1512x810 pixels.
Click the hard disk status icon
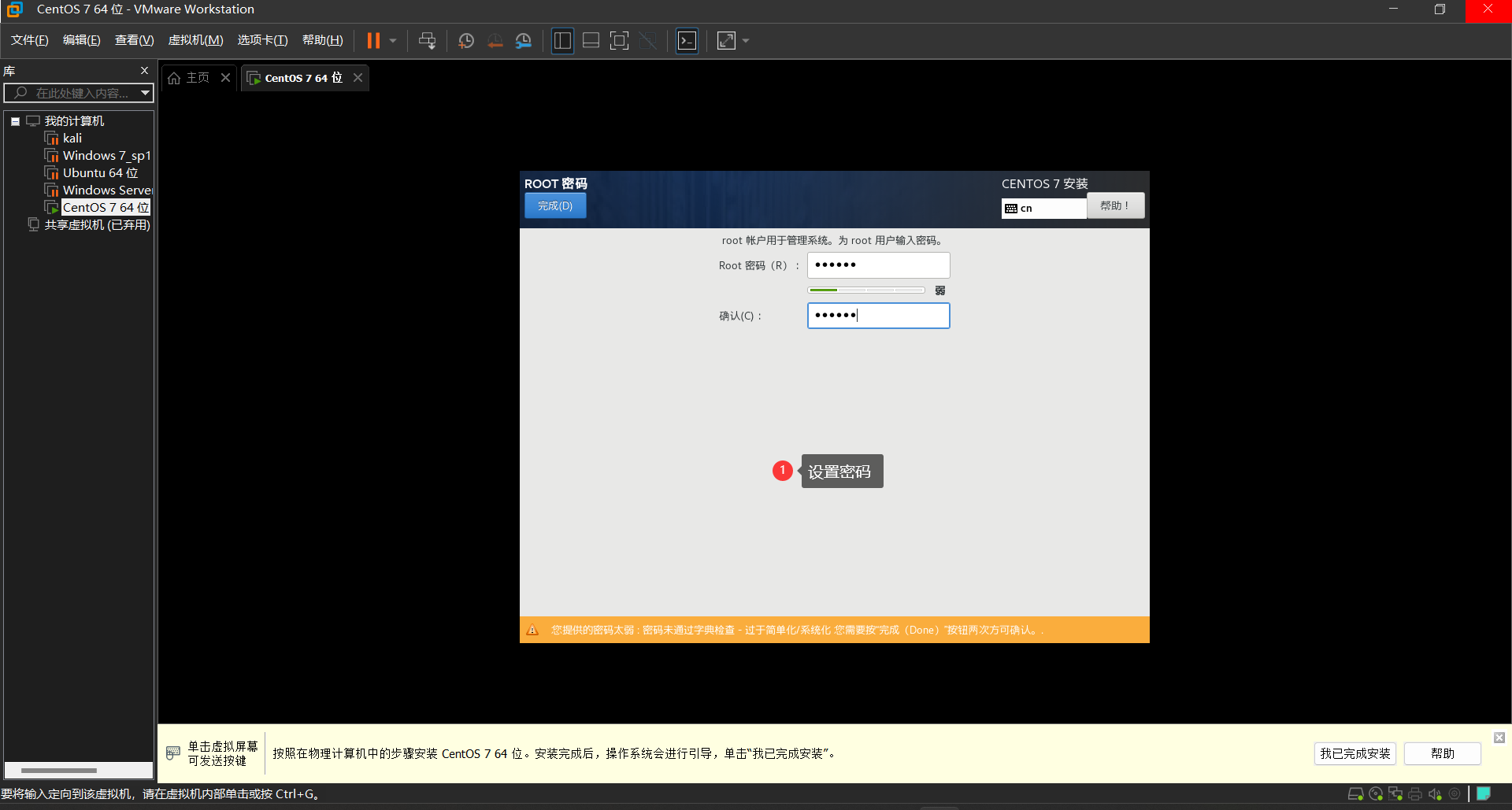[1355, 794]
